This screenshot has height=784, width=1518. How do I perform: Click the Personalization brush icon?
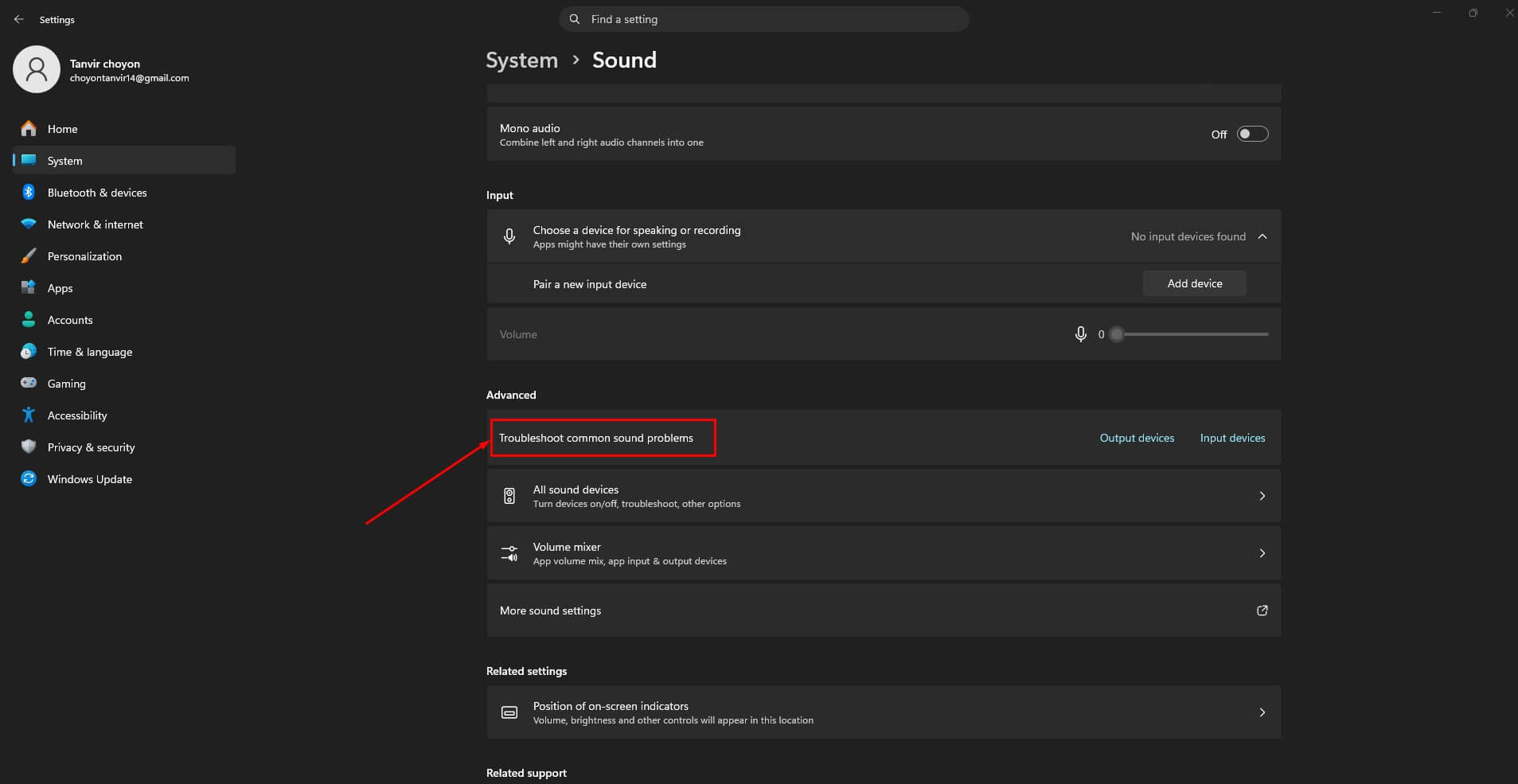[29, 255]
